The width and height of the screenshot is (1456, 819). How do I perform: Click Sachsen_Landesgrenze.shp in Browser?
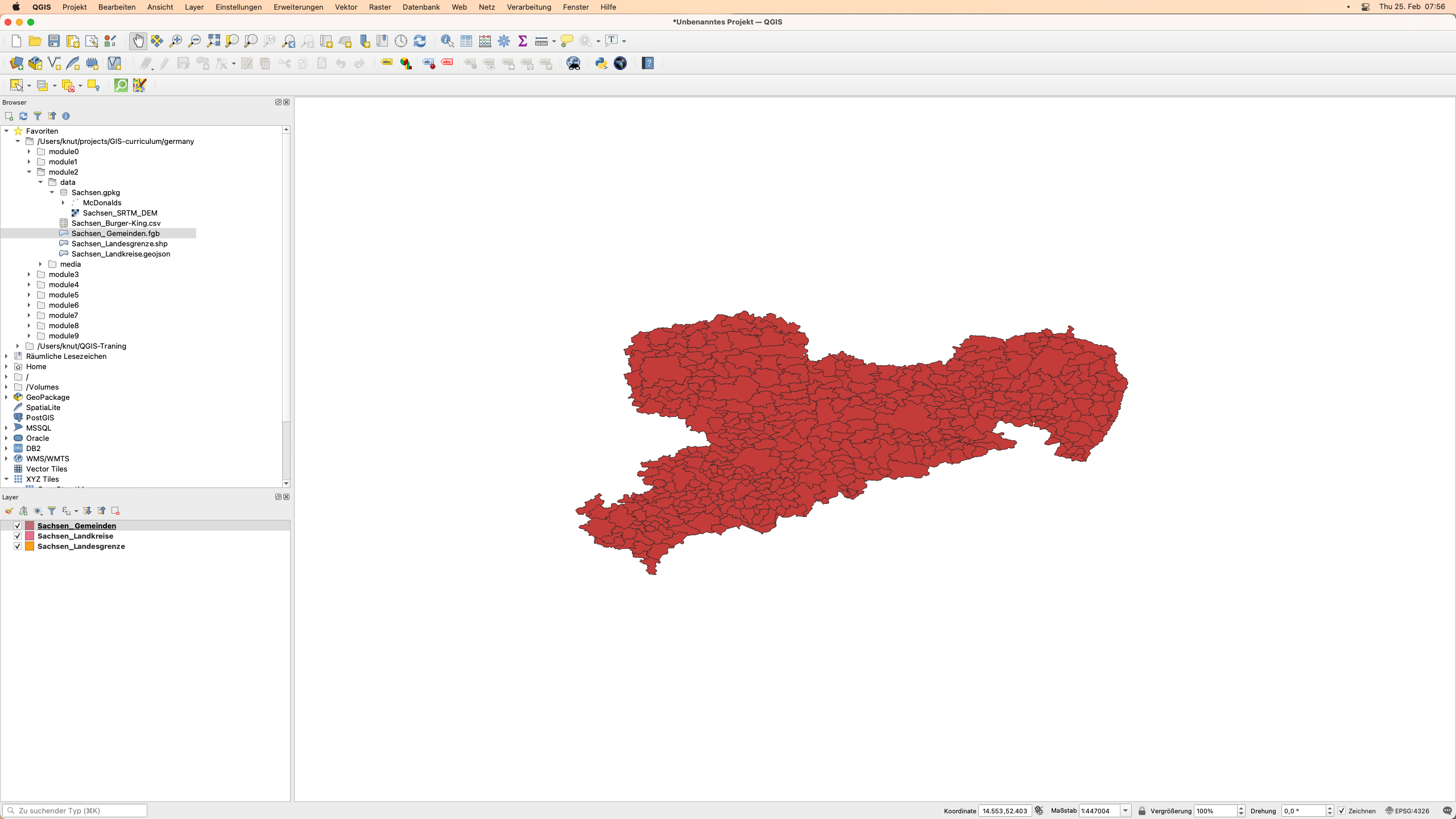tap(119, 243)
